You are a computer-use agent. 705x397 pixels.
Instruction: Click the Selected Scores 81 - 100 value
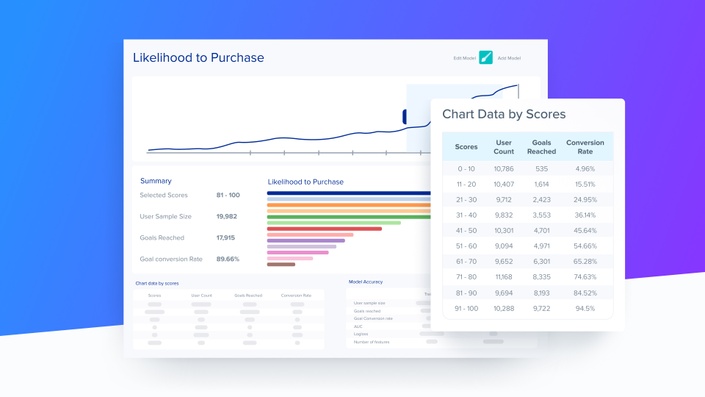tap(228, 195)
